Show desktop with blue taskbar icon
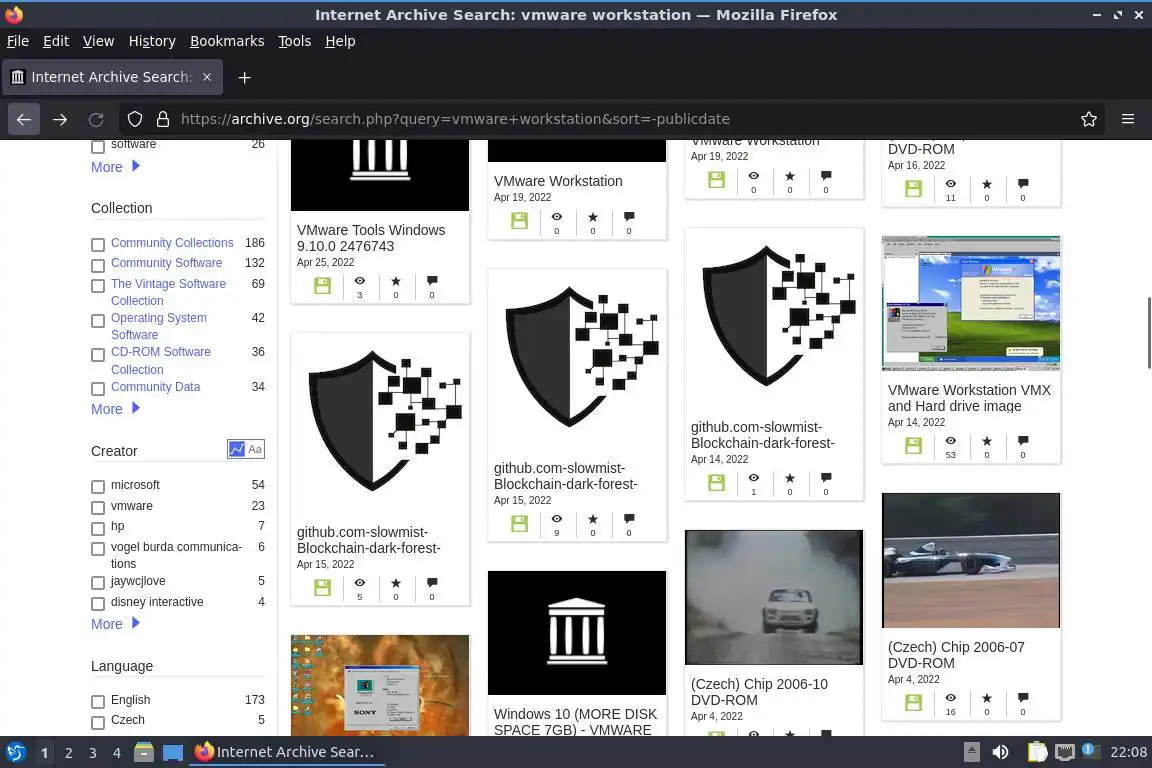The width and height of the screenshot is (1152, 768). (x=173, y=753)
